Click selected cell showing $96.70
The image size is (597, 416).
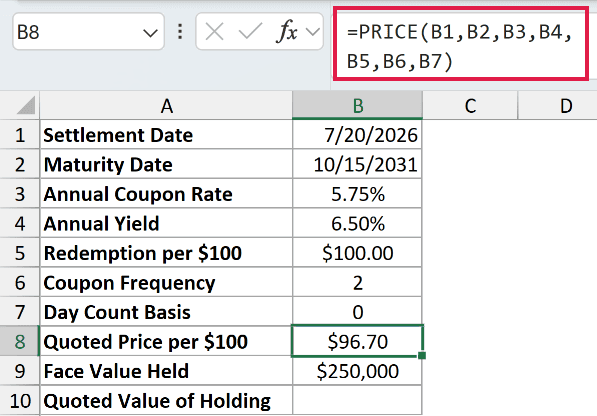358,341
